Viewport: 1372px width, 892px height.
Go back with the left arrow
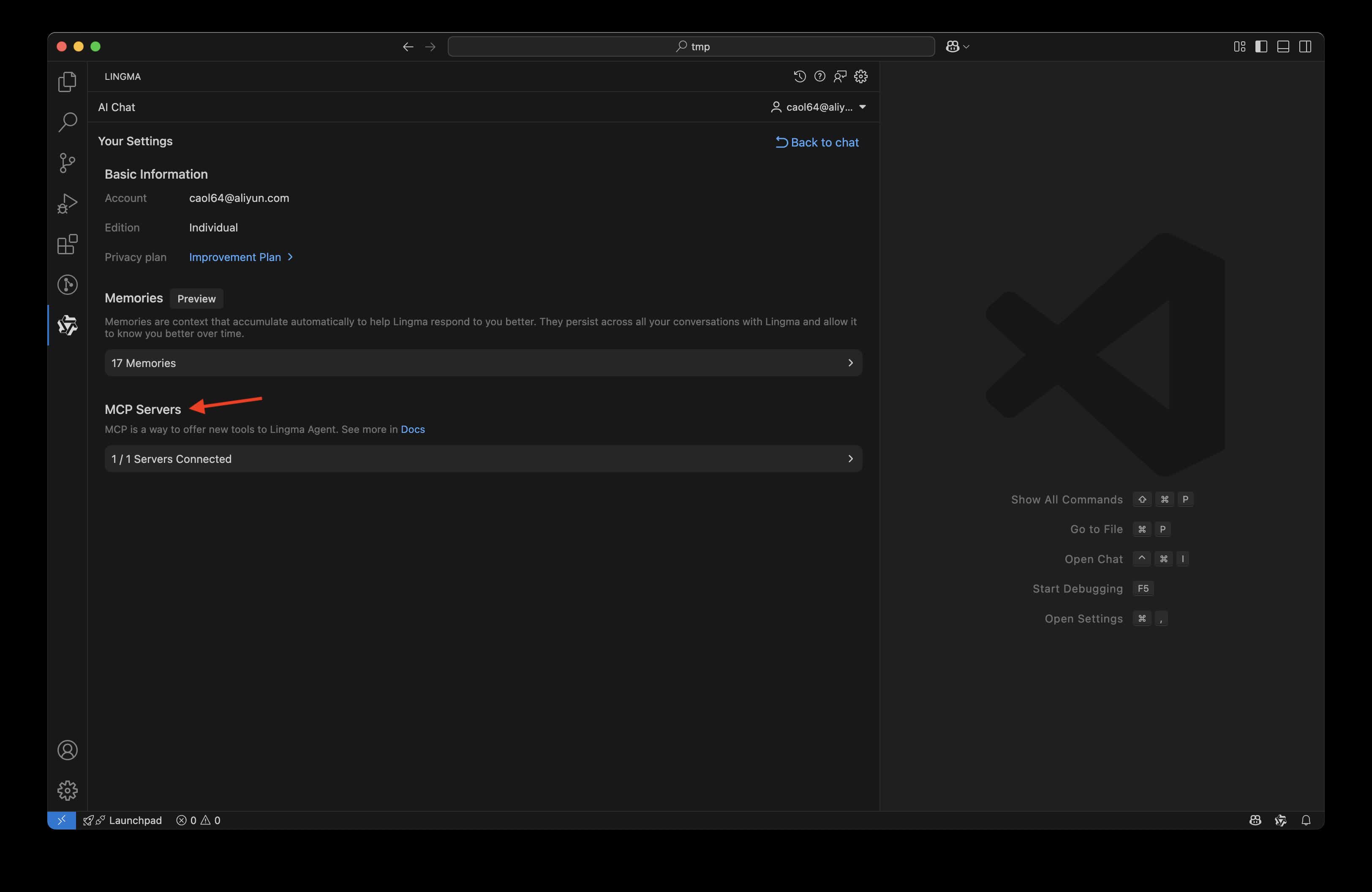pos(408,47)
